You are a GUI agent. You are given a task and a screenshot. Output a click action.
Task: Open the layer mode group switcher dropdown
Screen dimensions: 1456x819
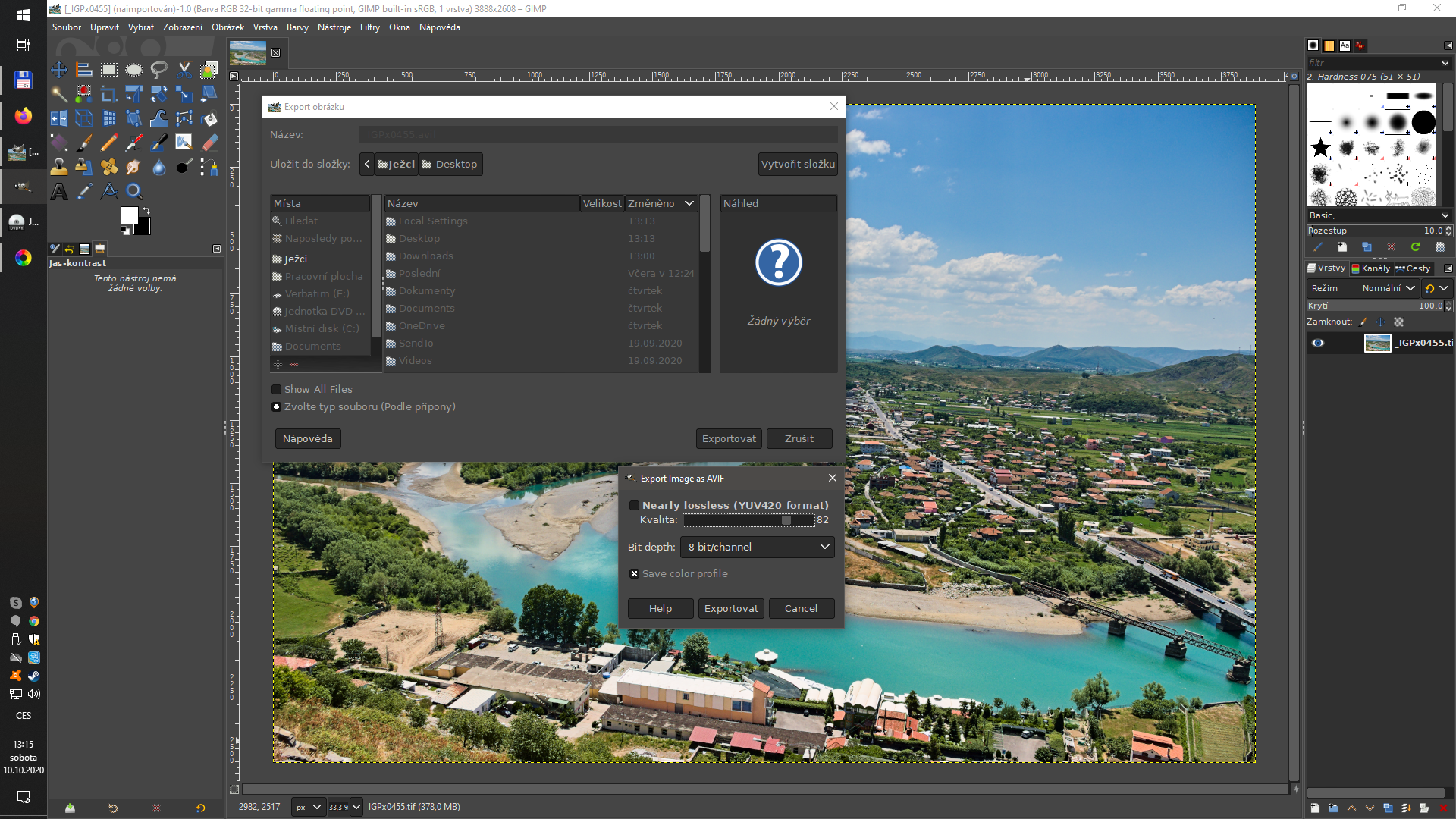coord(1436,288)
